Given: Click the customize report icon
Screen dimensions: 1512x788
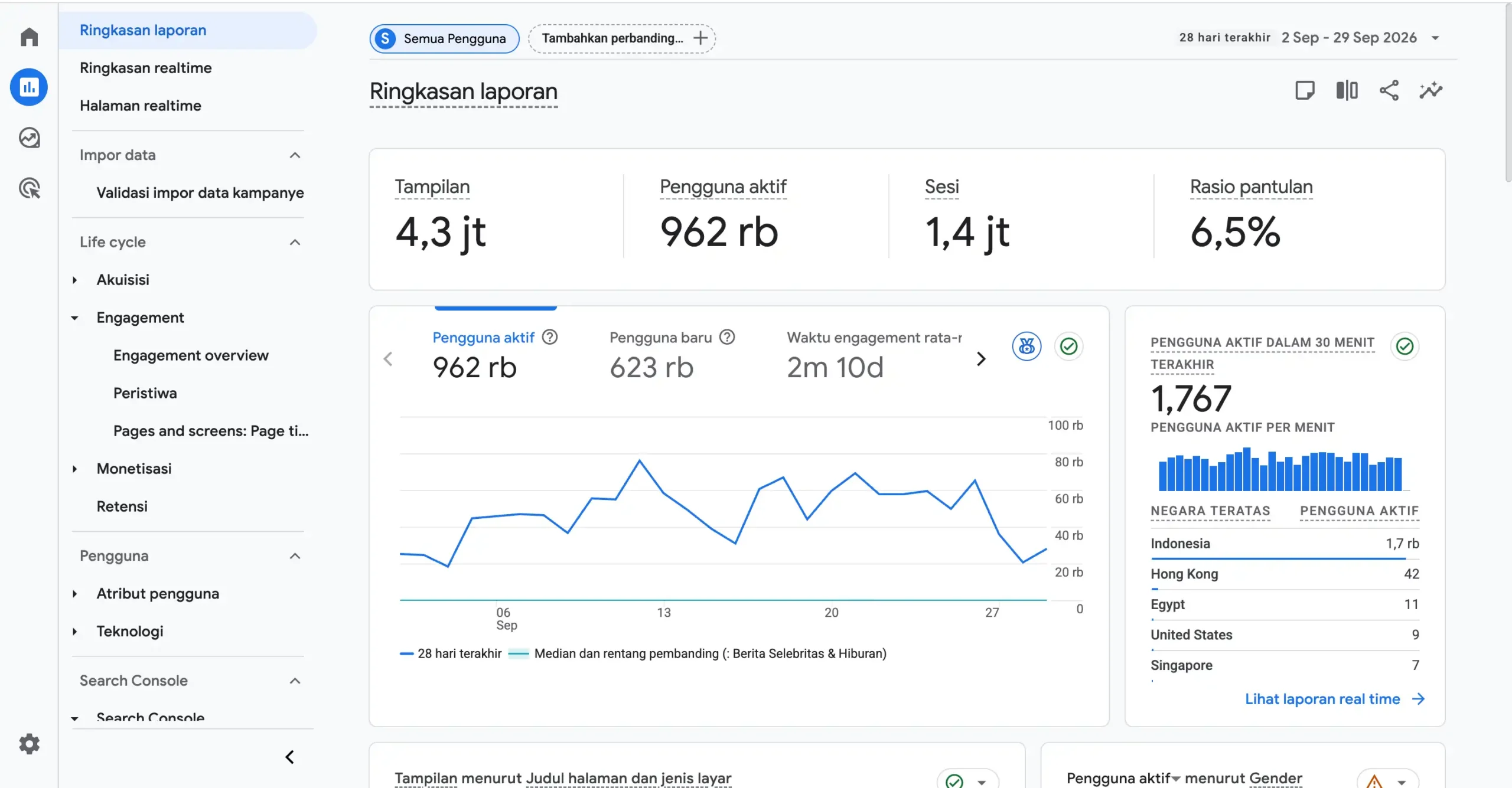Looking at the screenshot, I should click(x=1305, y=90).
